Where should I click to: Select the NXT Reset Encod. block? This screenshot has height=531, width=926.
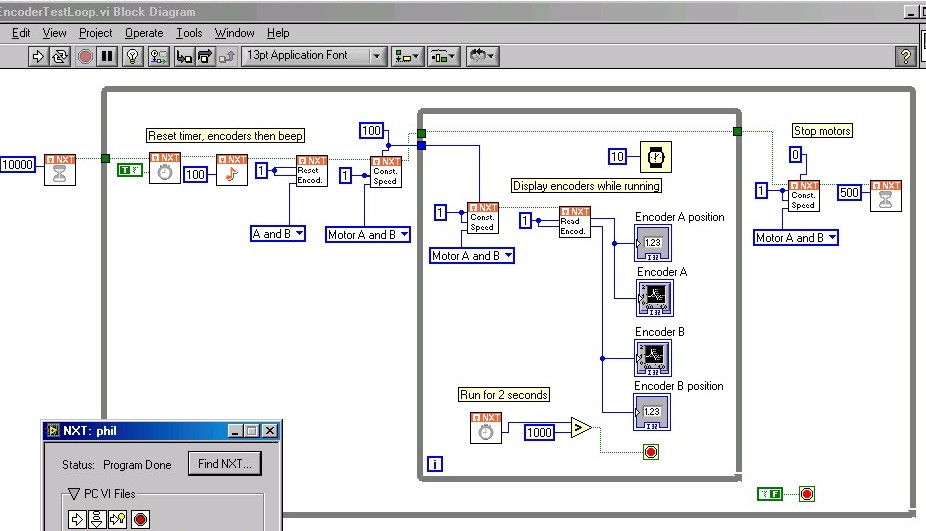(x=311, y=171)
